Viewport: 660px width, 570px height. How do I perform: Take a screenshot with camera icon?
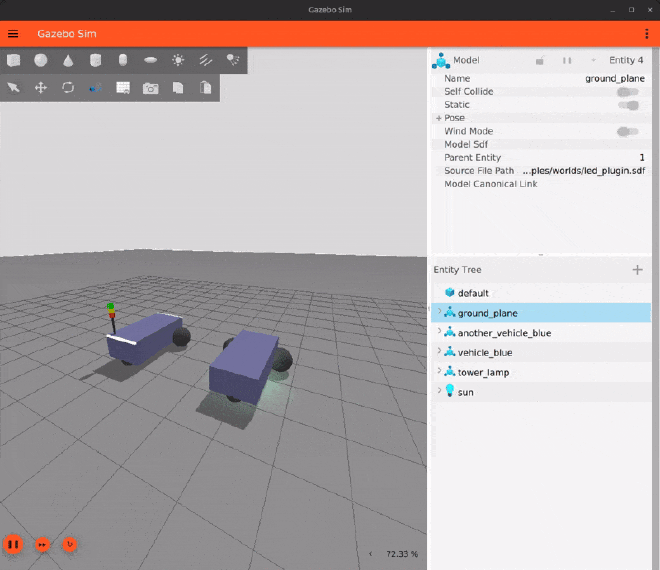150,88
